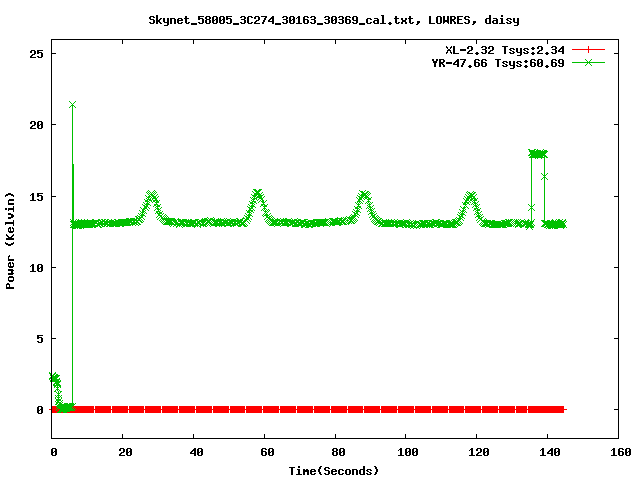Click the x-axis tick label 140
The height and width of the screenshot is (480, 640).
pyautogui.click(x=549, y=452)
